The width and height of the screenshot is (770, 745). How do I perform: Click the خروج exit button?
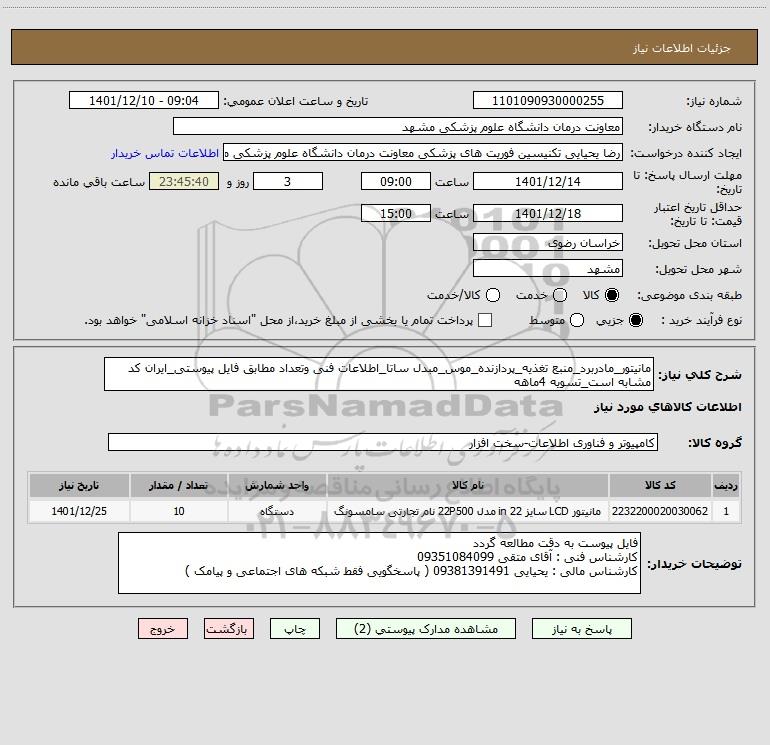click(163, 629)
